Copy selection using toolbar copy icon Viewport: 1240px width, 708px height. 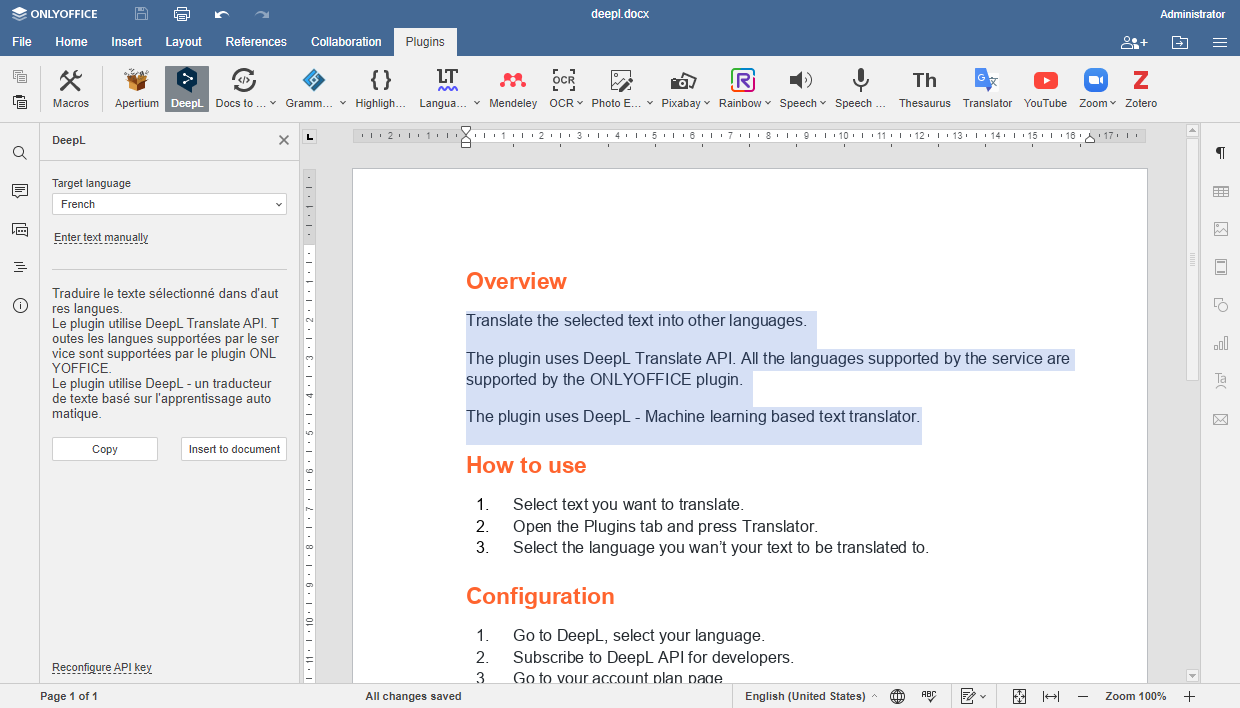point(20,77)
